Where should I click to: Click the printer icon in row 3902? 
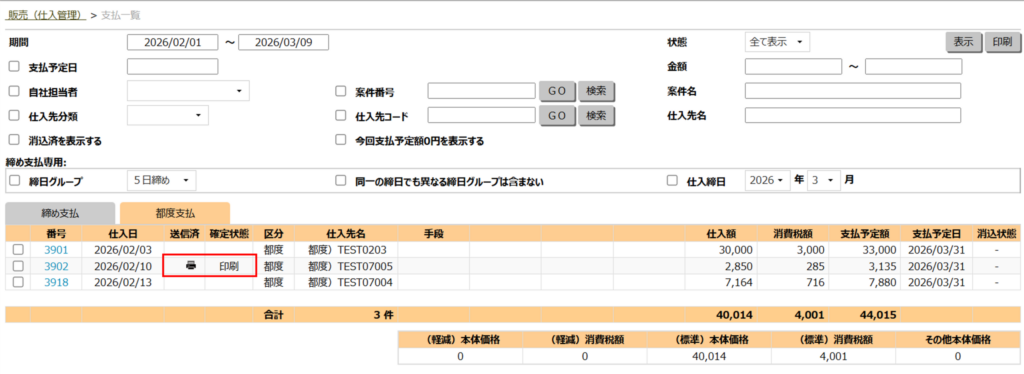[x=191, y=266]
